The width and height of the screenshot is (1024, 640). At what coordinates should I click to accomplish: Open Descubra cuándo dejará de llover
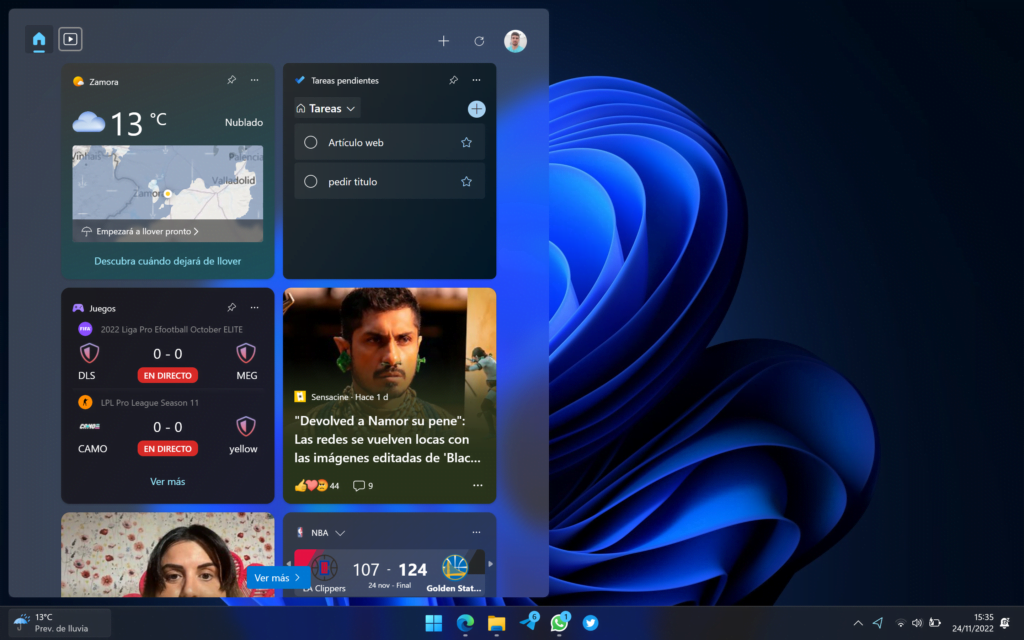point(167,260)
